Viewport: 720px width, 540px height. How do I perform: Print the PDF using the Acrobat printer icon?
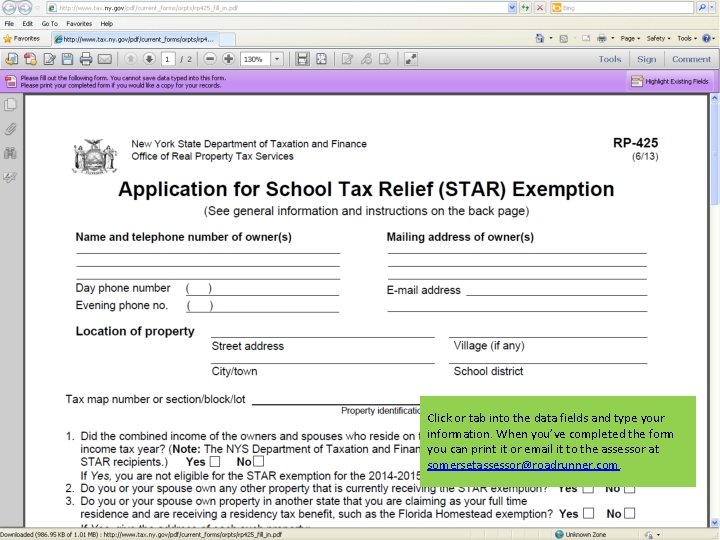tap(86, 59)
